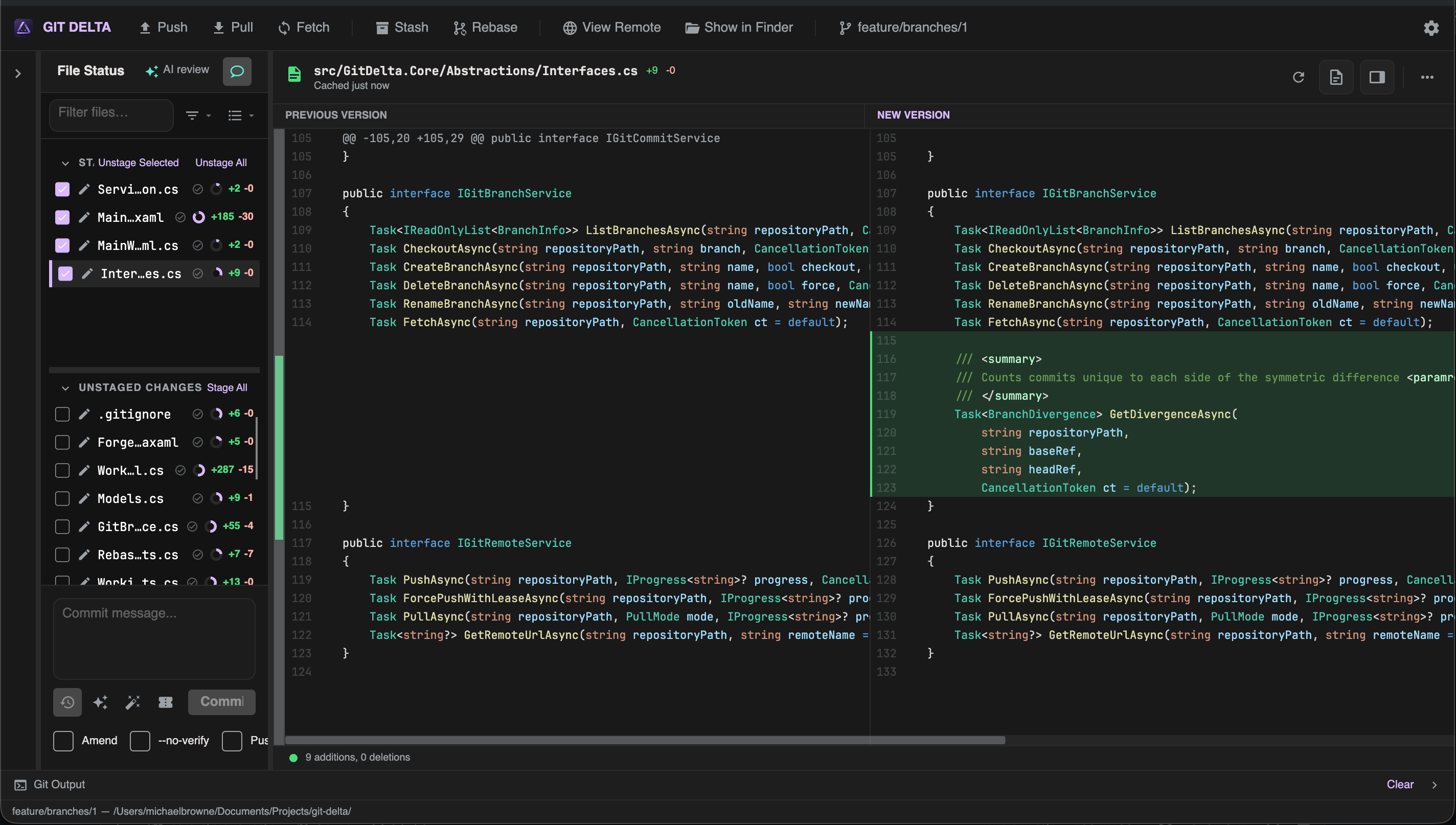The image size is (1456, 825).
Task: Toggle the side-by-side split view icon
Action: click(x=1377, y=77)
